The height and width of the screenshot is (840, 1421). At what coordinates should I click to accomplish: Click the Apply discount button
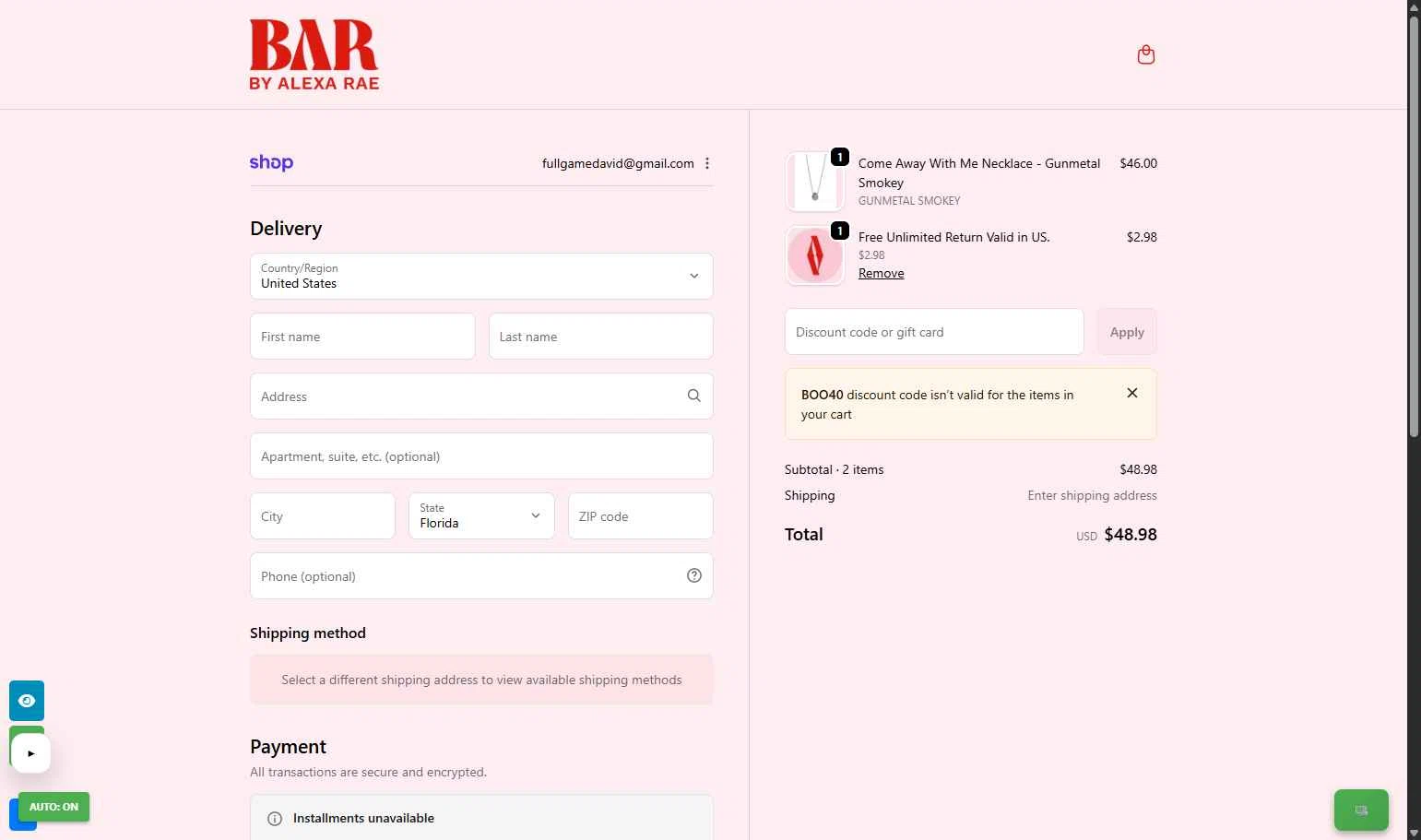1127,331
